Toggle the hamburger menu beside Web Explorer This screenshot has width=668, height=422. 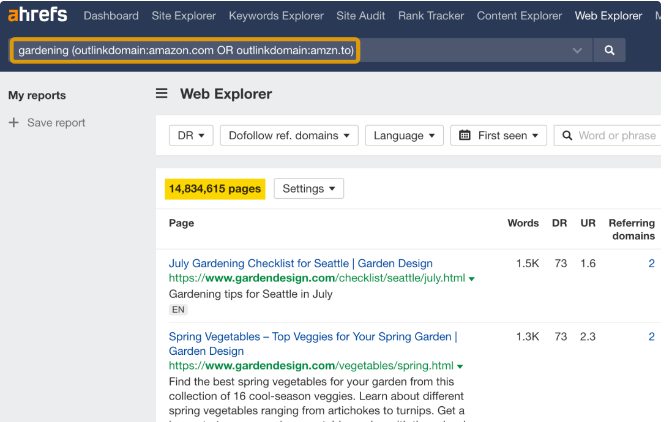tap(161, 94)
